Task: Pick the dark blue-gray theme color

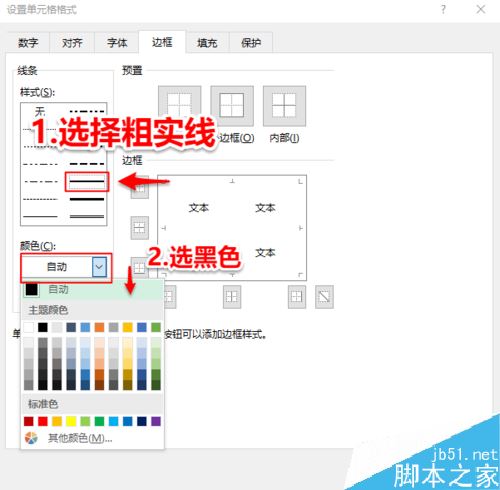Action: tap(71, 327)
